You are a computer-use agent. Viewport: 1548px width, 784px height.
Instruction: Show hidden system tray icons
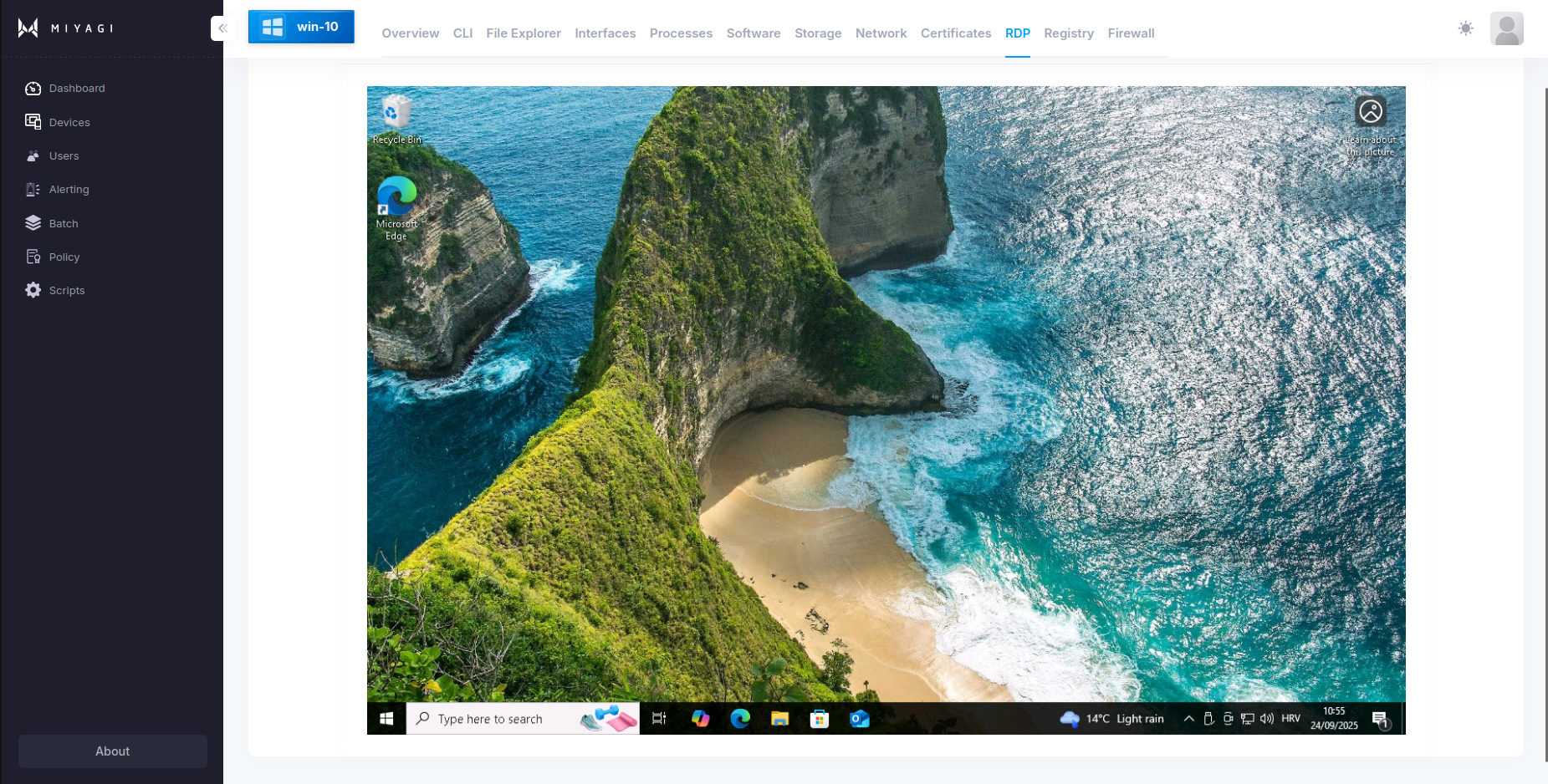[x=1188, y=719]
